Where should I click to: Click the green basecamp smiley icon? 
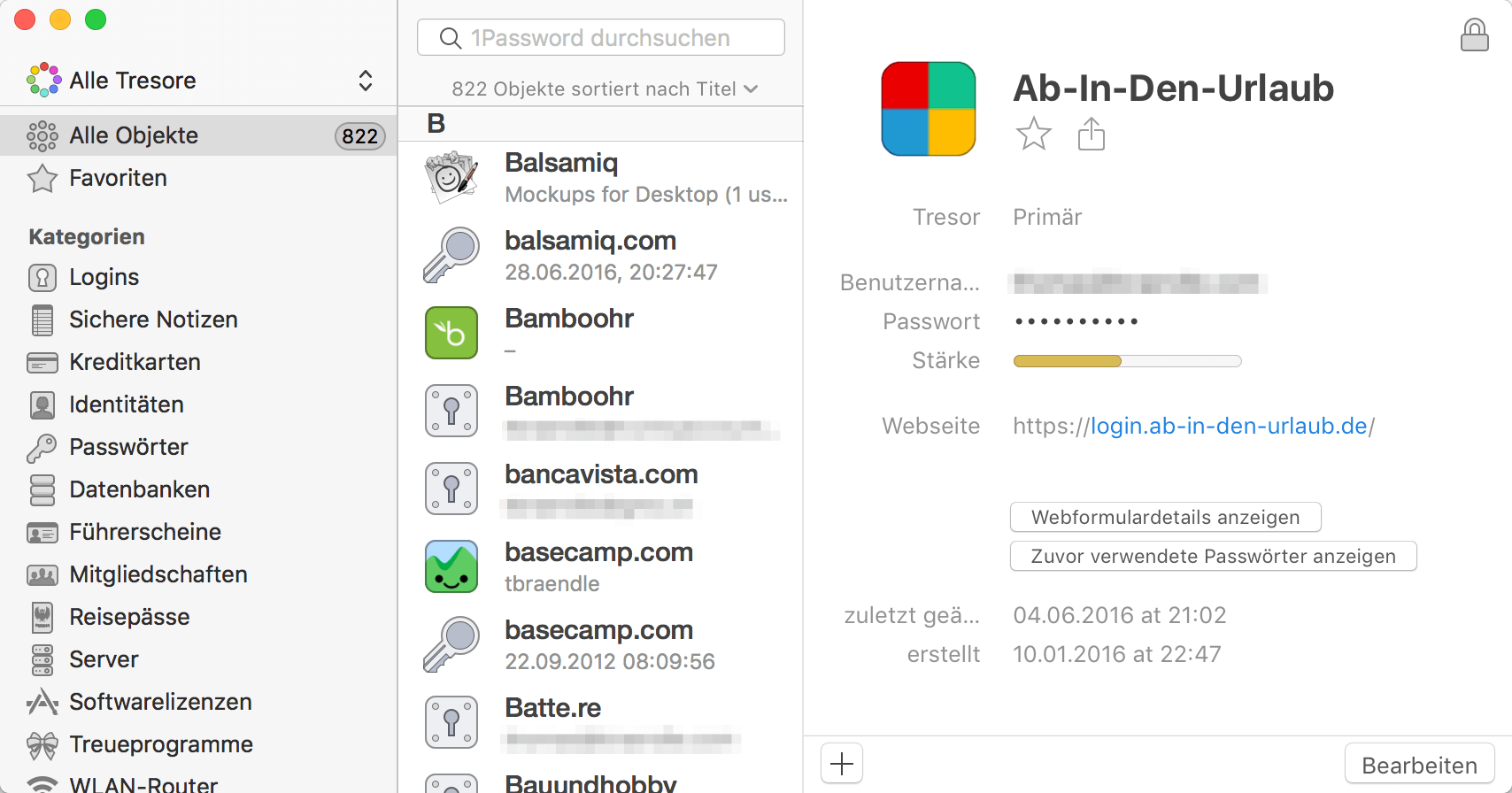[x=451, y=566]
